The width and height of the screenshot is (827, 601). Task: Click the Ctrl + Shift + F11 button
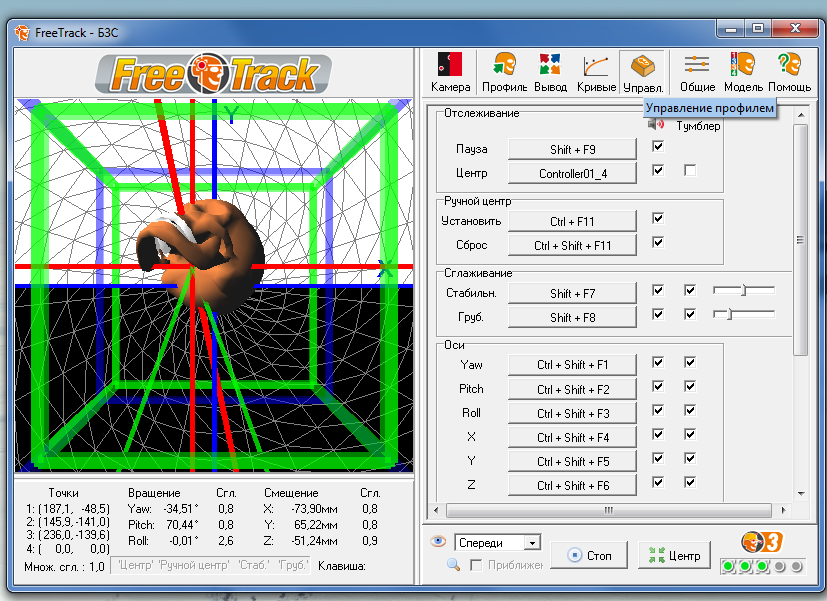(x=572, y=246)
